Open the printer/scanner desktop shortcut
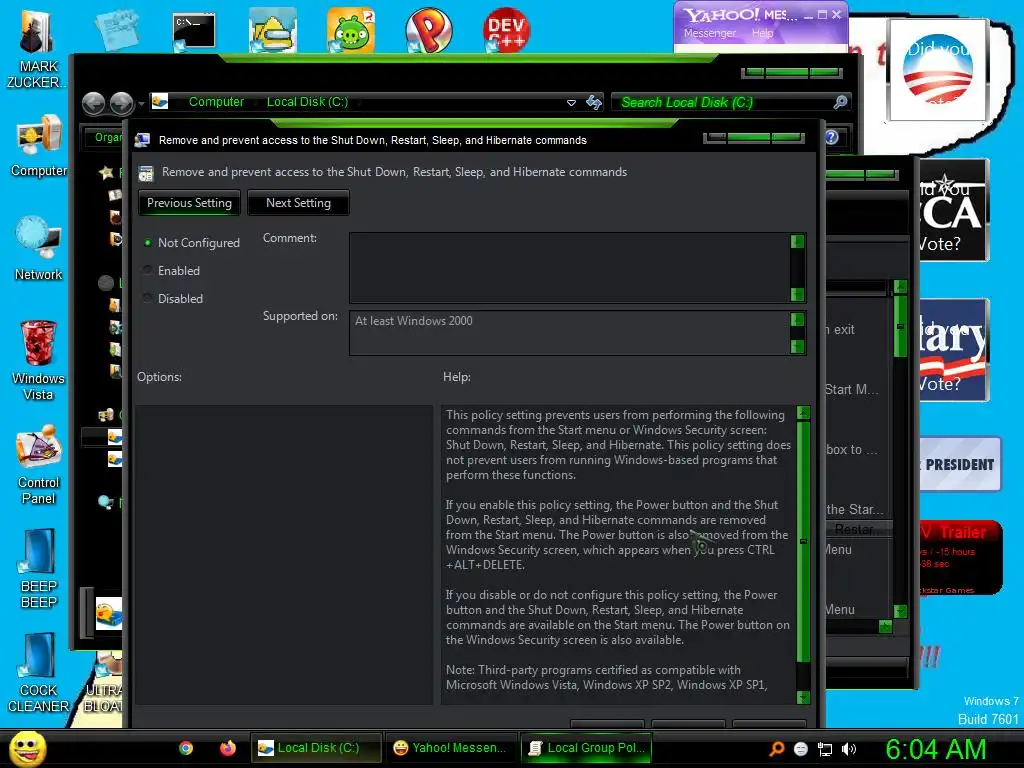Viewport: 1024px width, 768px height. click(x=273, y=30)
